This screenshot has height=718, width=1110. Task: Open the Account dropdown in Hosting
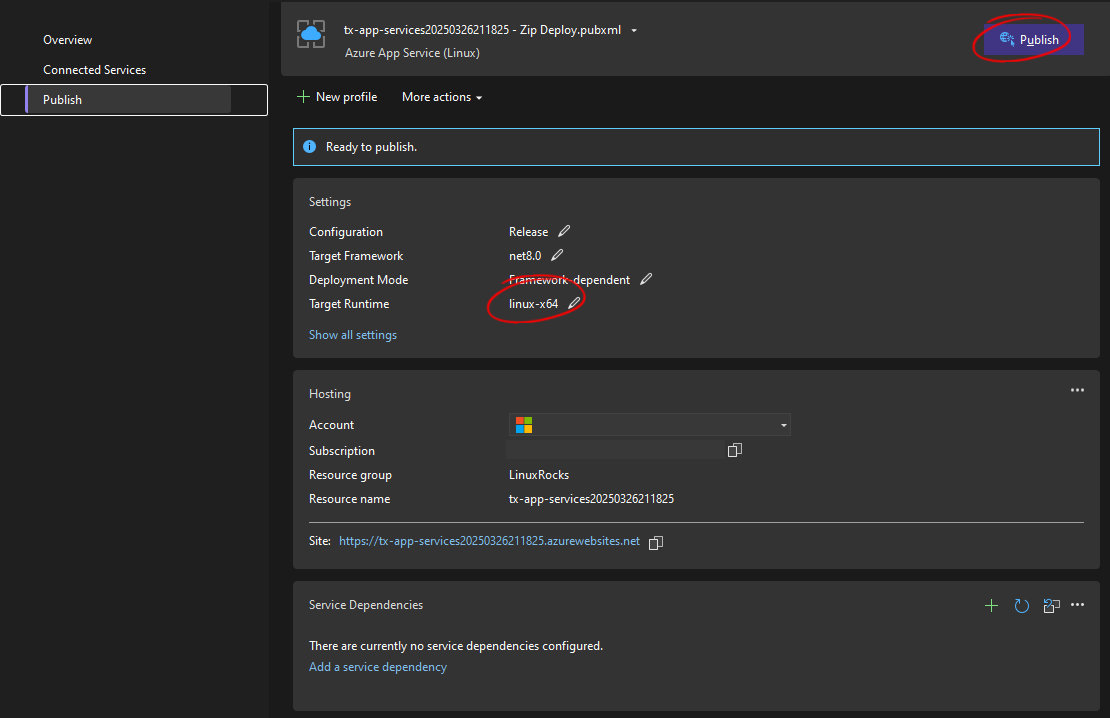click(x=783, y=424)
